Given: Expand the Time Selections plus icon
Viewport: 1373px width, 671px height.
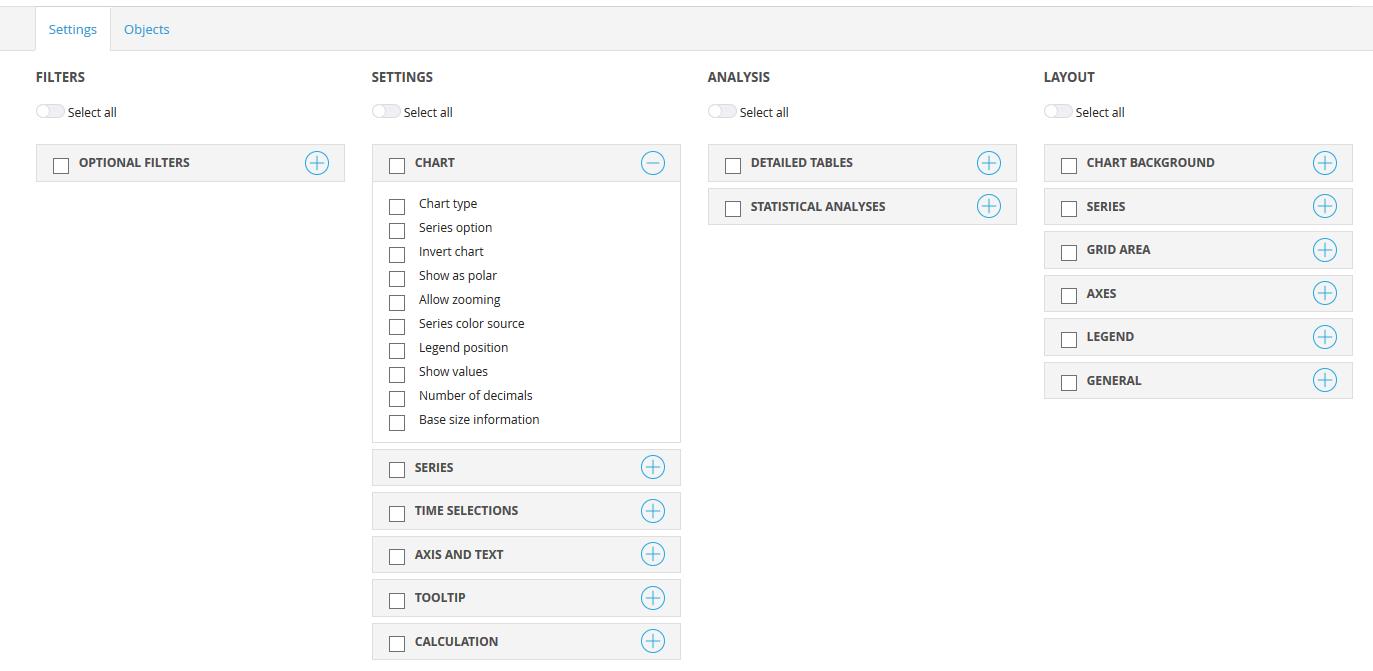Looking at the screenshot, I should pyautogui.click(x=653, y=511).
